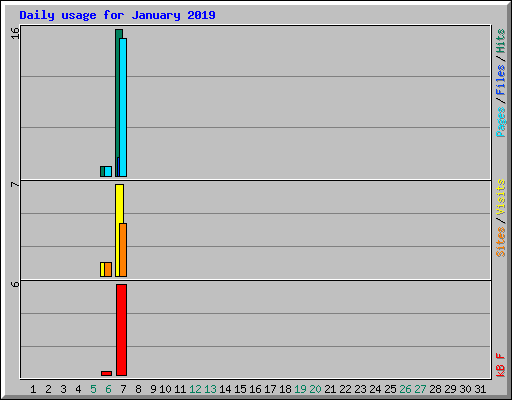The width and height of the screenshot is (512, 400).
Task: Click green day label 5 on the x-axis
Action: click(93, 389)
